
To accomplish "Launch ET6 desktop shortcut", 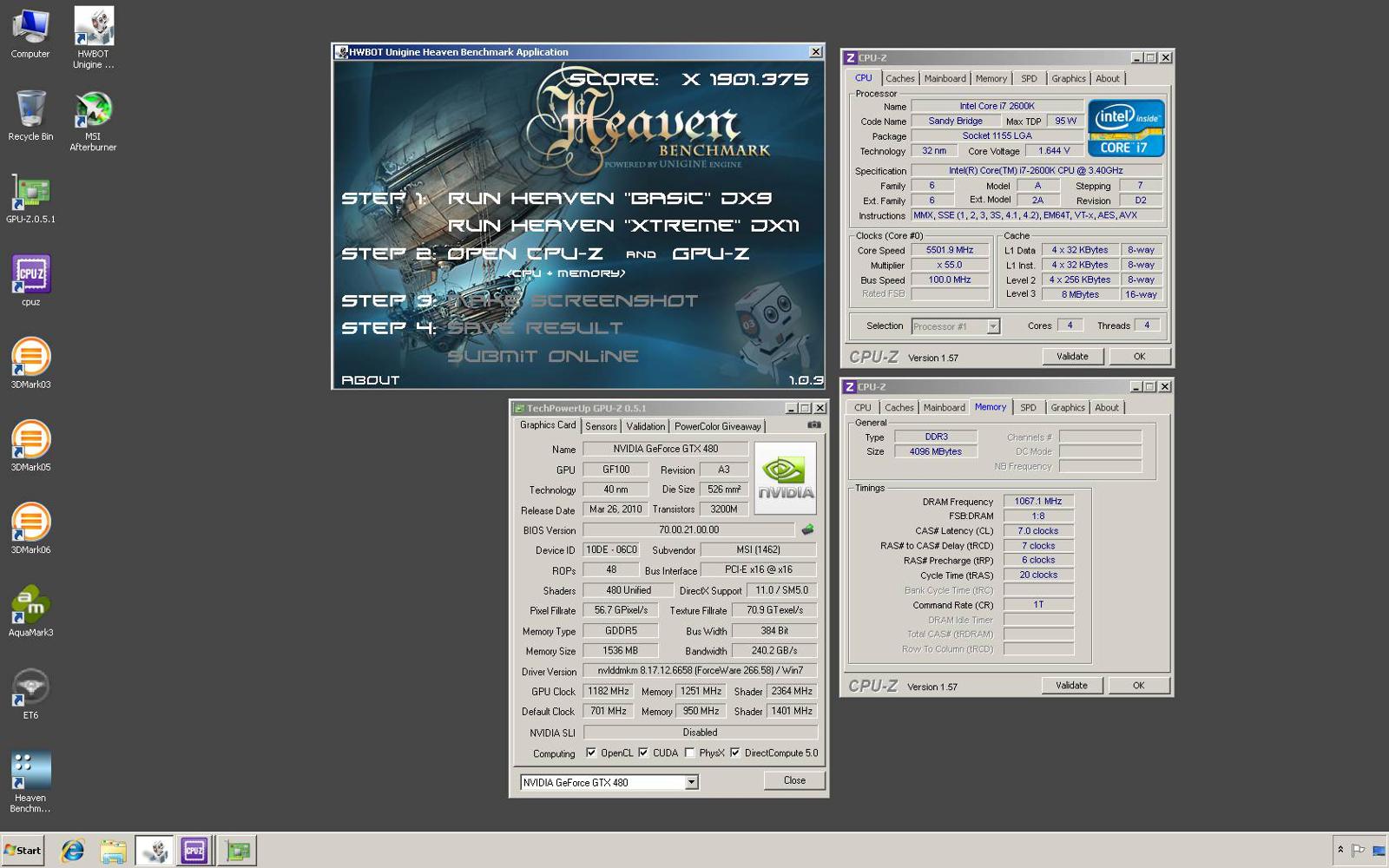I will [x=30, y=694].
